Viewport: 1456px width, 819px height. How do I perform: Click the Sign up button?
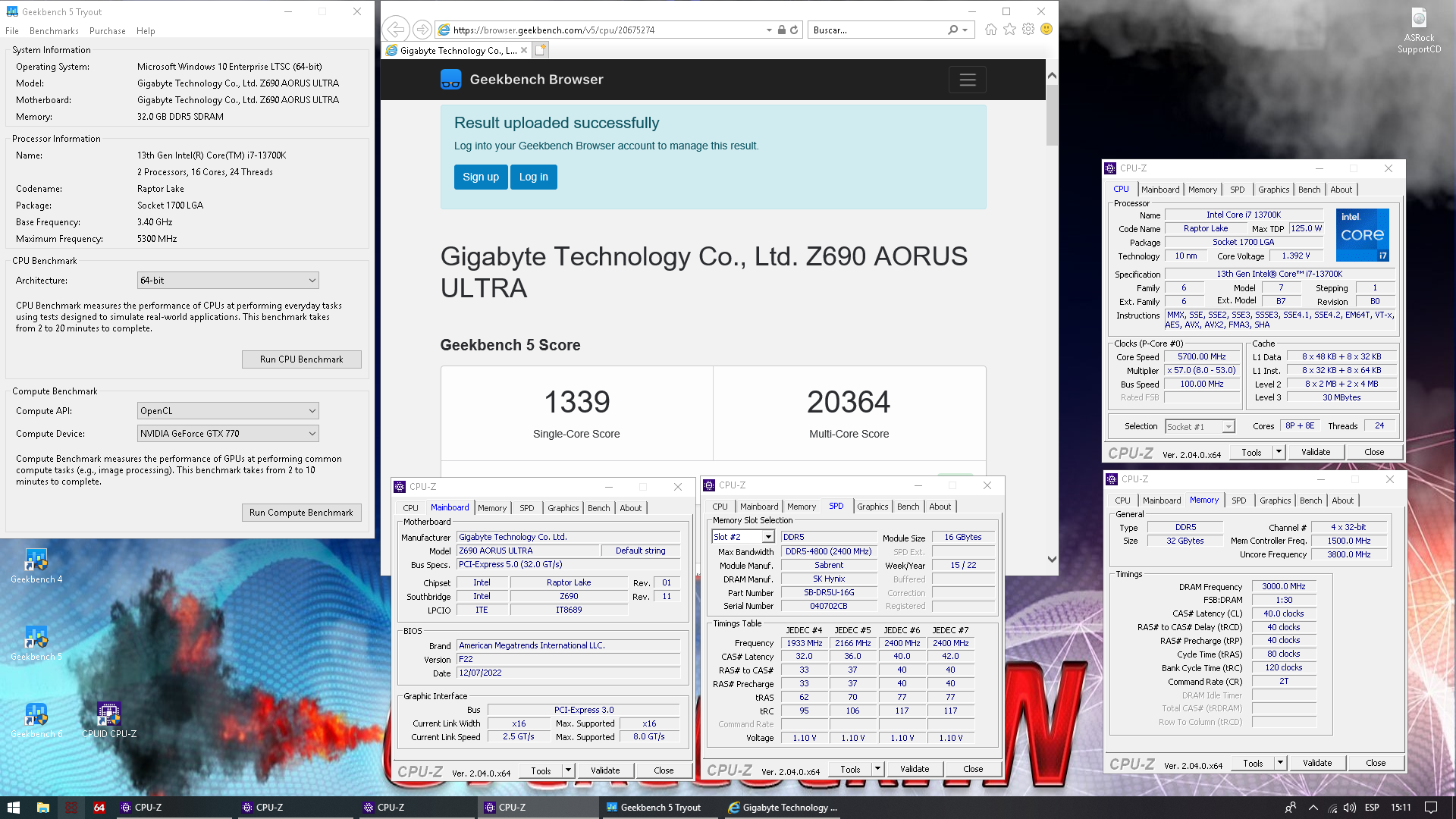[481, 177]
